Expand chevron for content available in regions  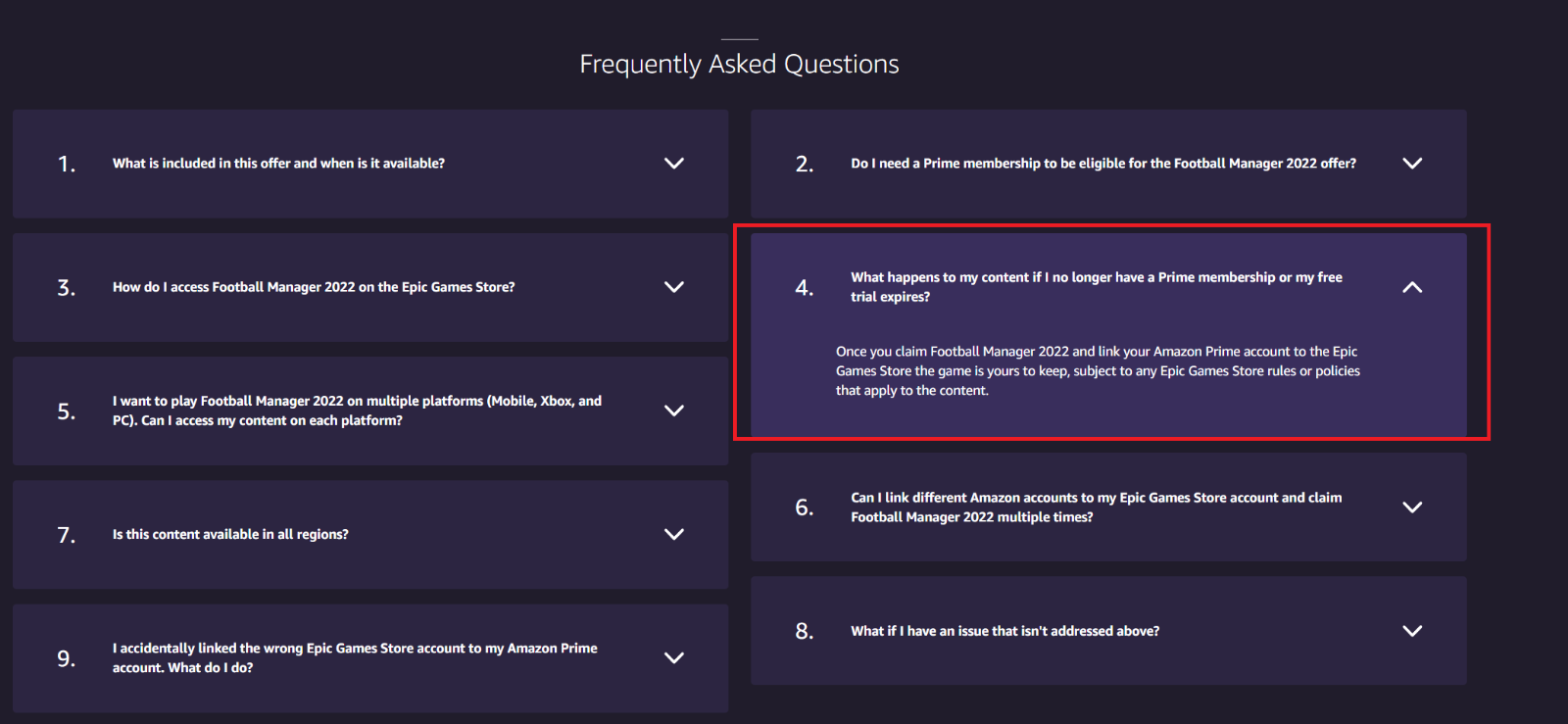(674, 534)
